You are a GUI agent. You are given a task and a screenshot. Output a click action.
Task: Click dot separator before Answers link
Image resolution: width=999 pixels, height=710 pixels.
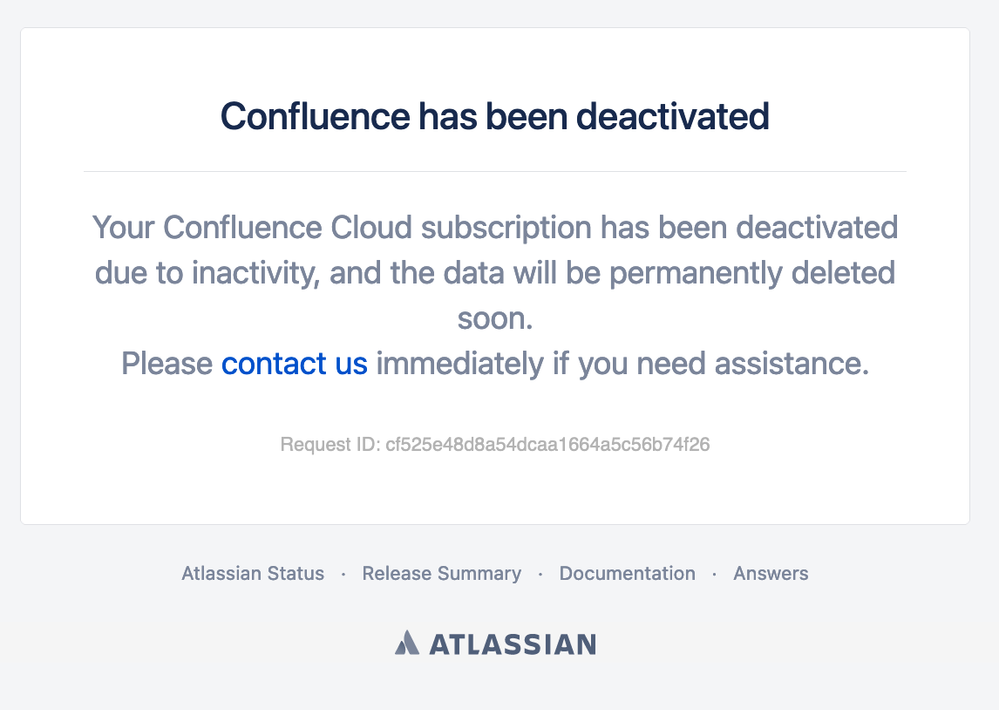coord(714,574)
